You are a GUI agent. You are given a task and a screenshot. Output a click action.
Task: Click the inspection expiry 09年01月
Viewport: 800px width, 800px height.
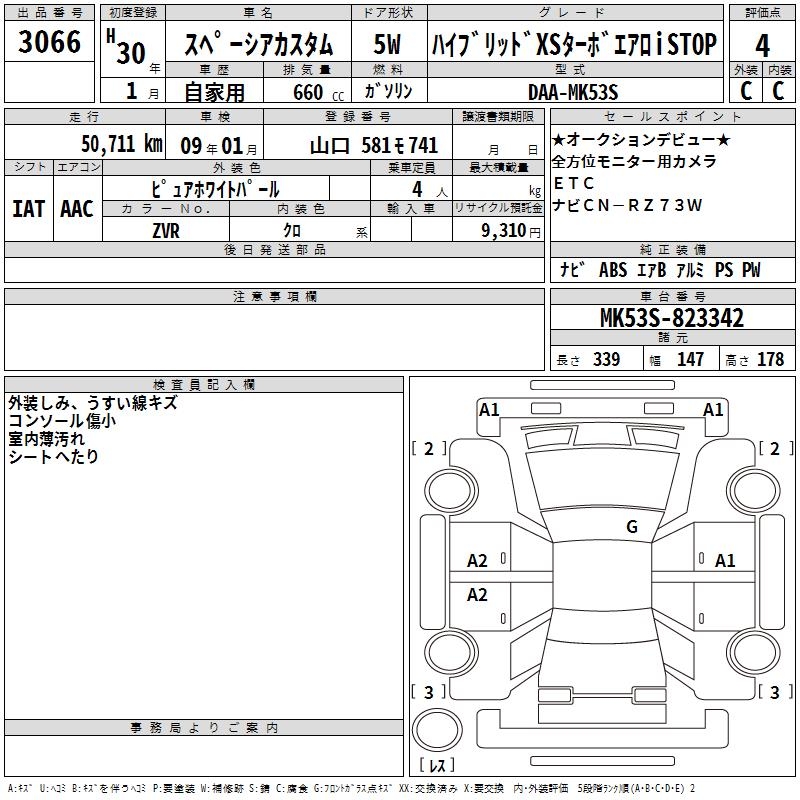219,146
